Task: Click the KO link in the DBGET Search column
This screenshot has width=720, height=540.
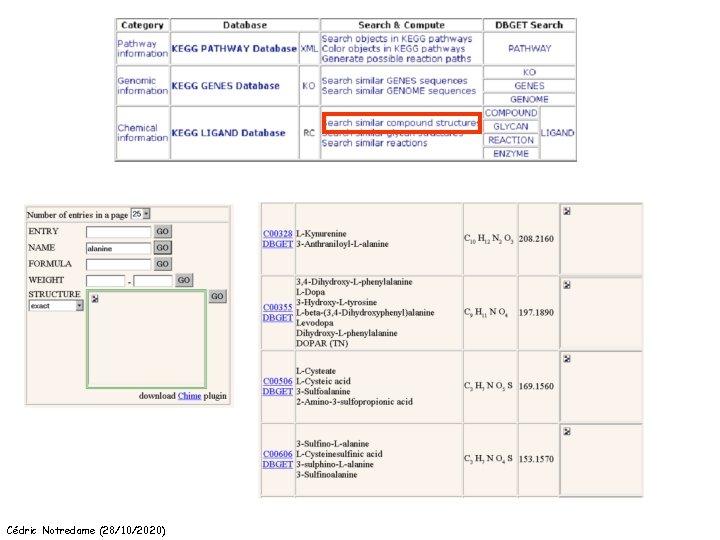Action: pyautogui.click(x=529, y=73)
